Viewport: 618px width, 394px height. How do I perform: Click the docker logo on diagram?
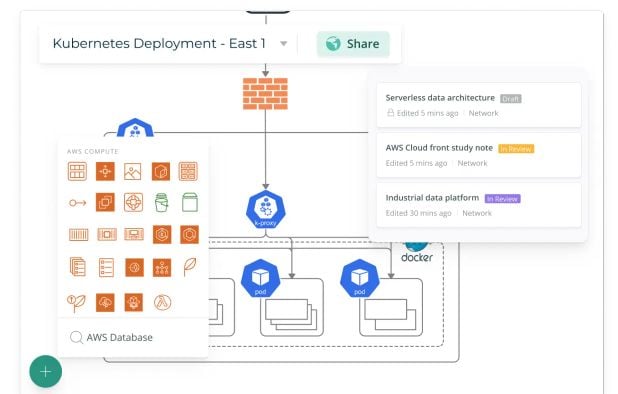tap(417, 252)
